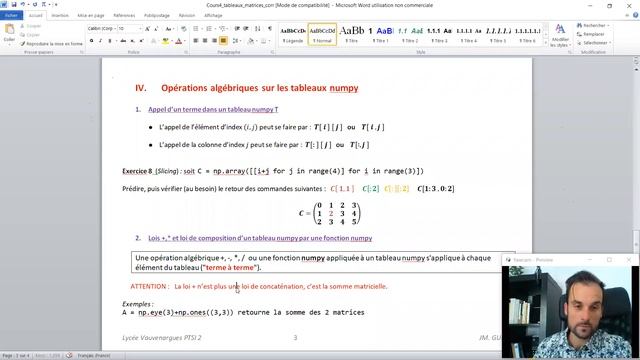Show paragraph marks and hidden symbols
The image size is (640, 360).
[270, 29]
